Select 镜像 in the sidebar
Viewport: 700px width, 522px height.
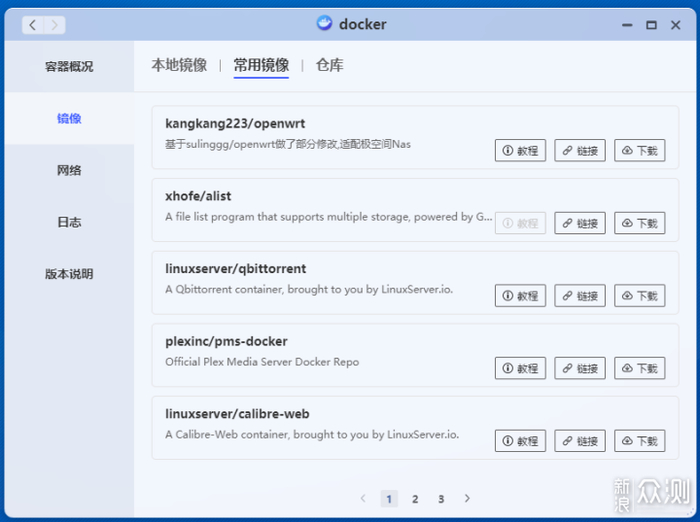[69, 118]
